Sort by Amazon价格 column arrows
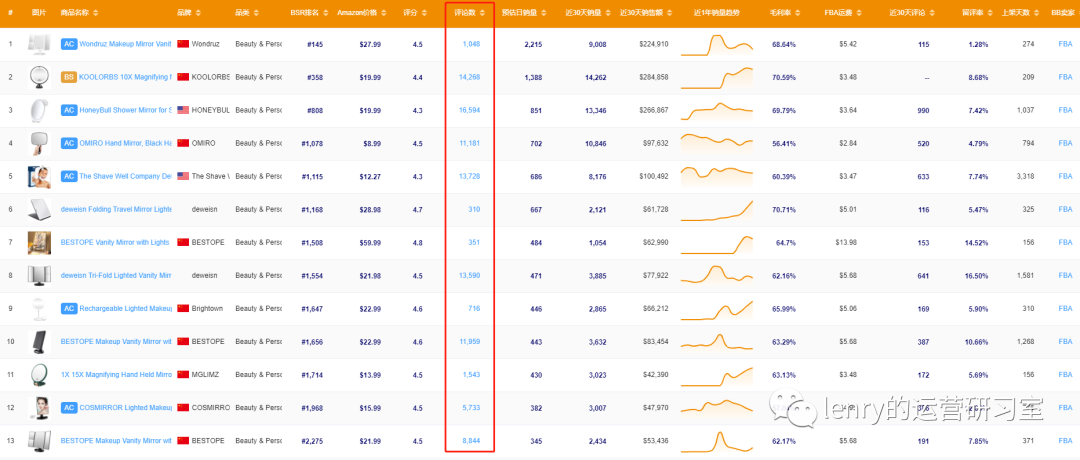The width and height of the screenshot is (1080, 460). click(x=384, y=13)
